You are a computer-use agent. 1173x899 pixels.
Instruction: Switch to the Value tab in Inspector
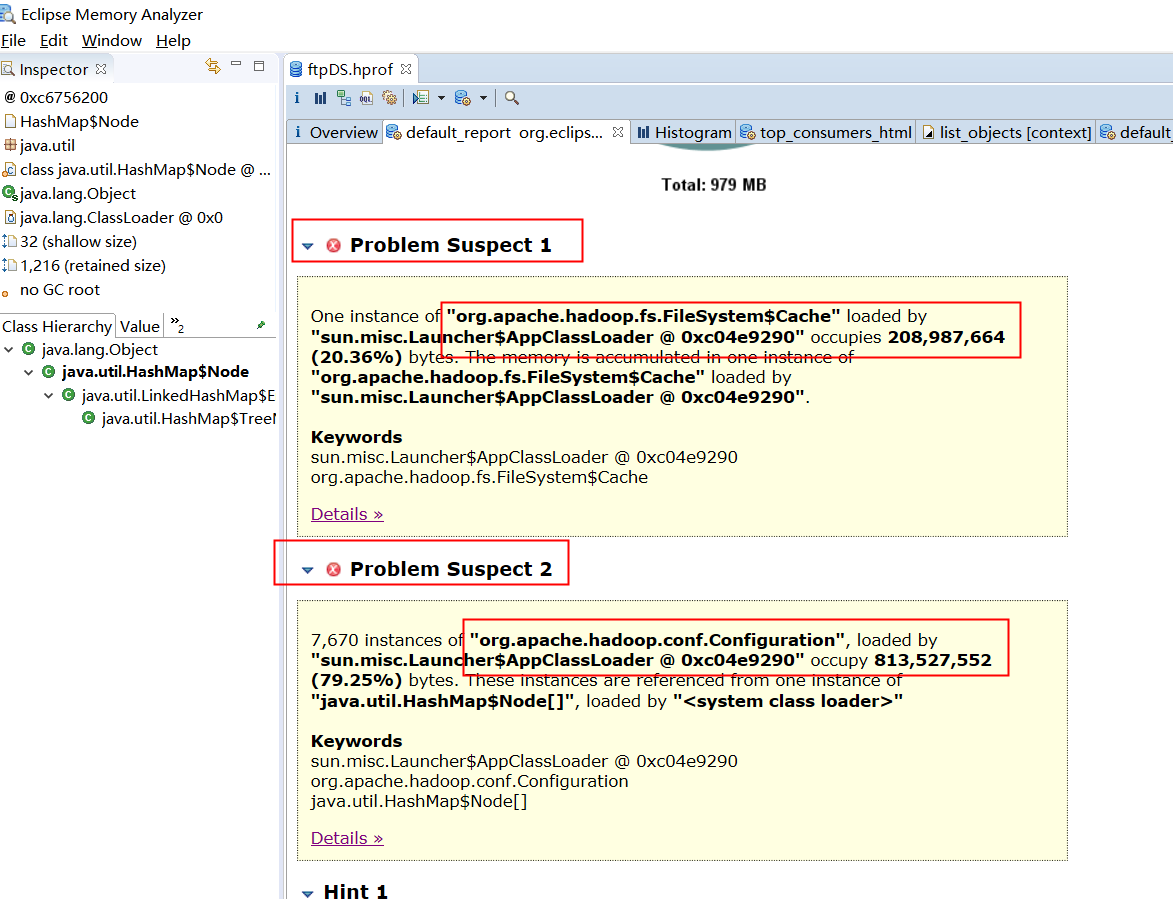(x=139, y=325)
